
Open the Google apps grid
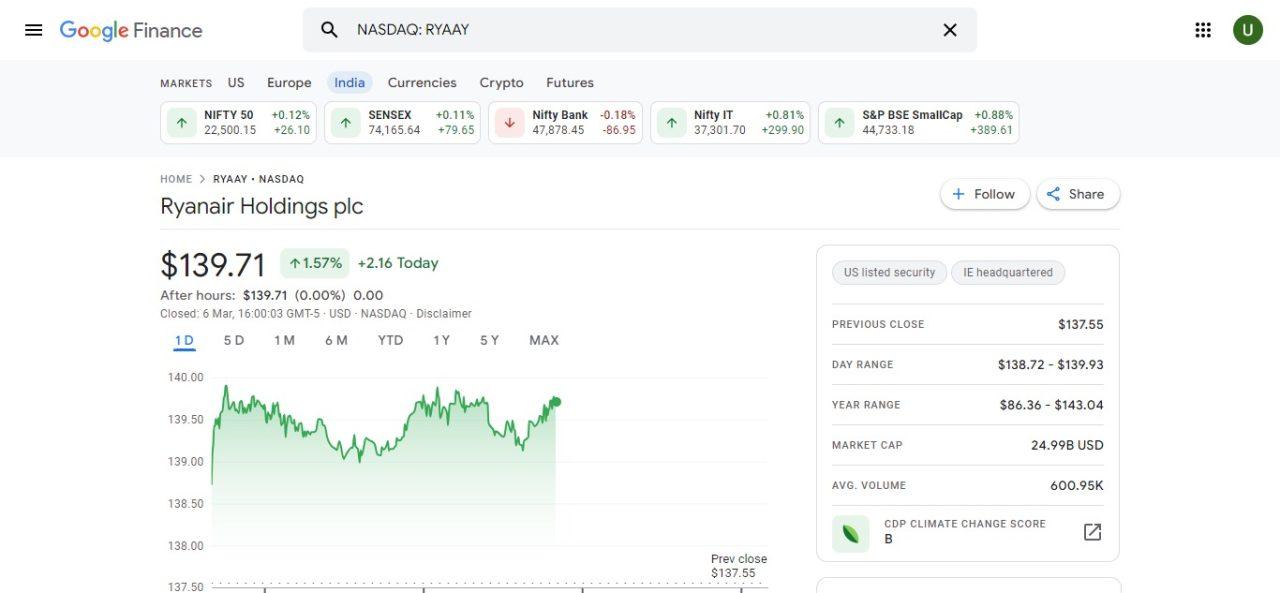1203,30
